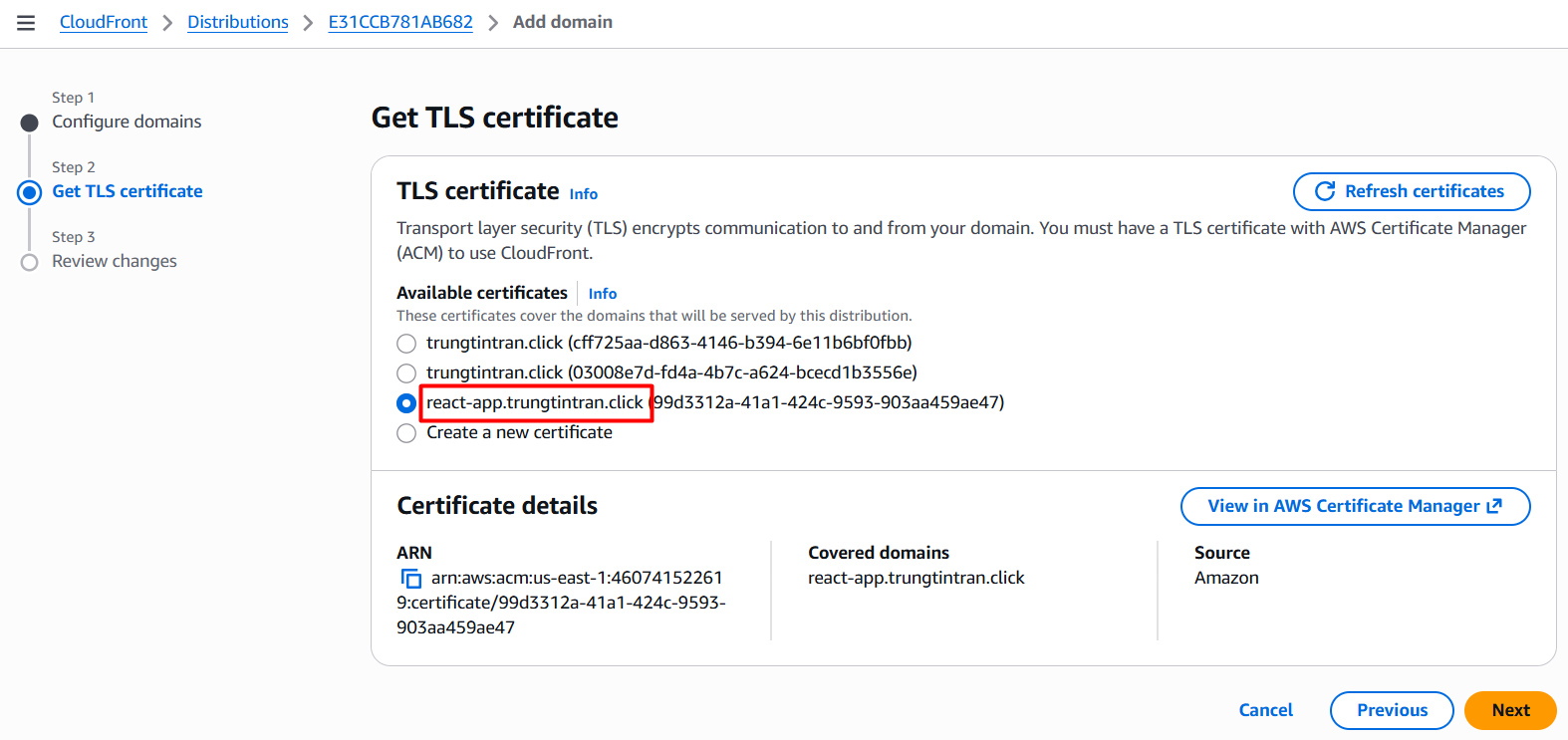Cancel adding the domain
Screen dimensions: 1568x740
(x=1266, y=710)
